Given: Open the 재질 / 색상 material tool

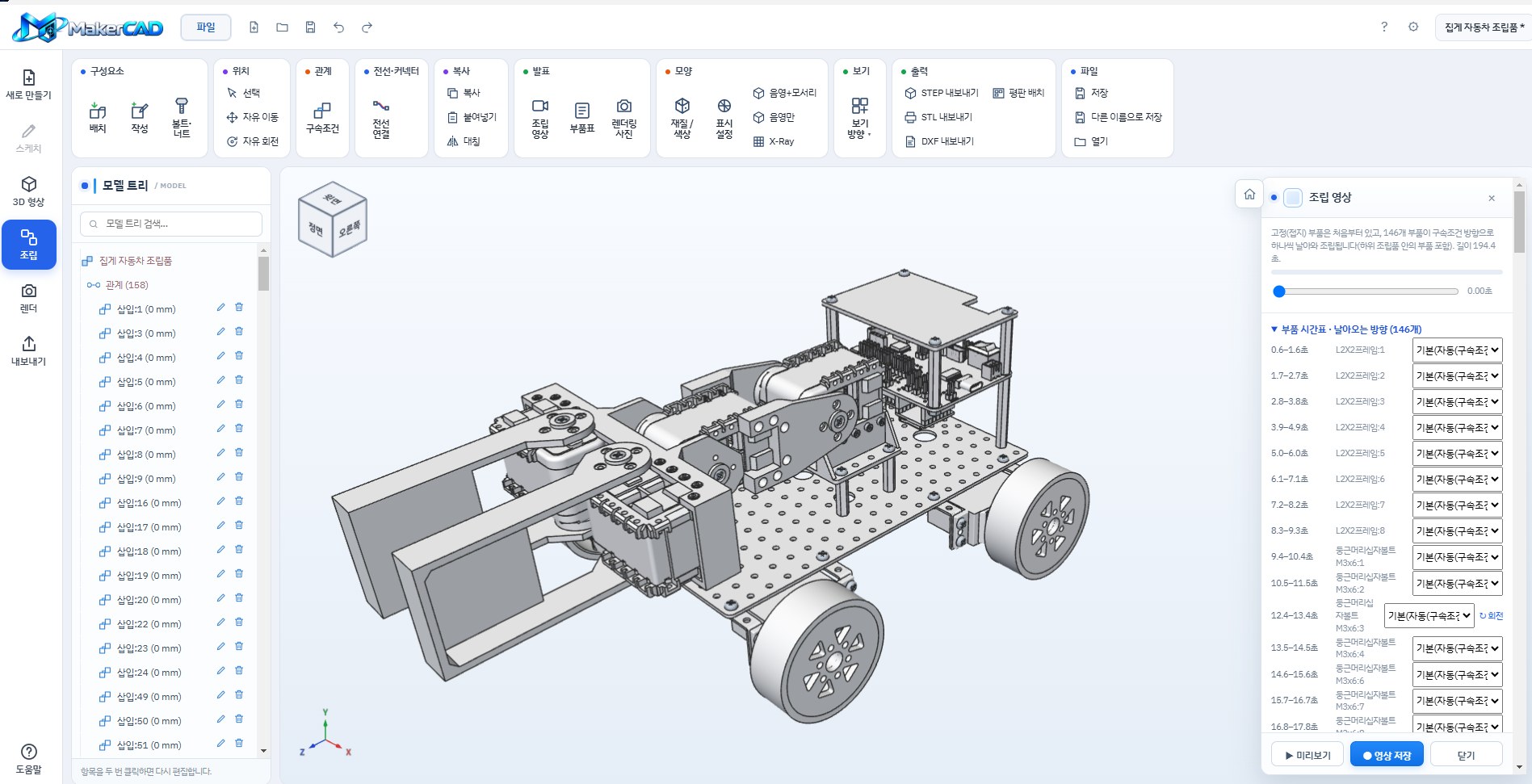Looking at the screenshot, I should point(682,117).
